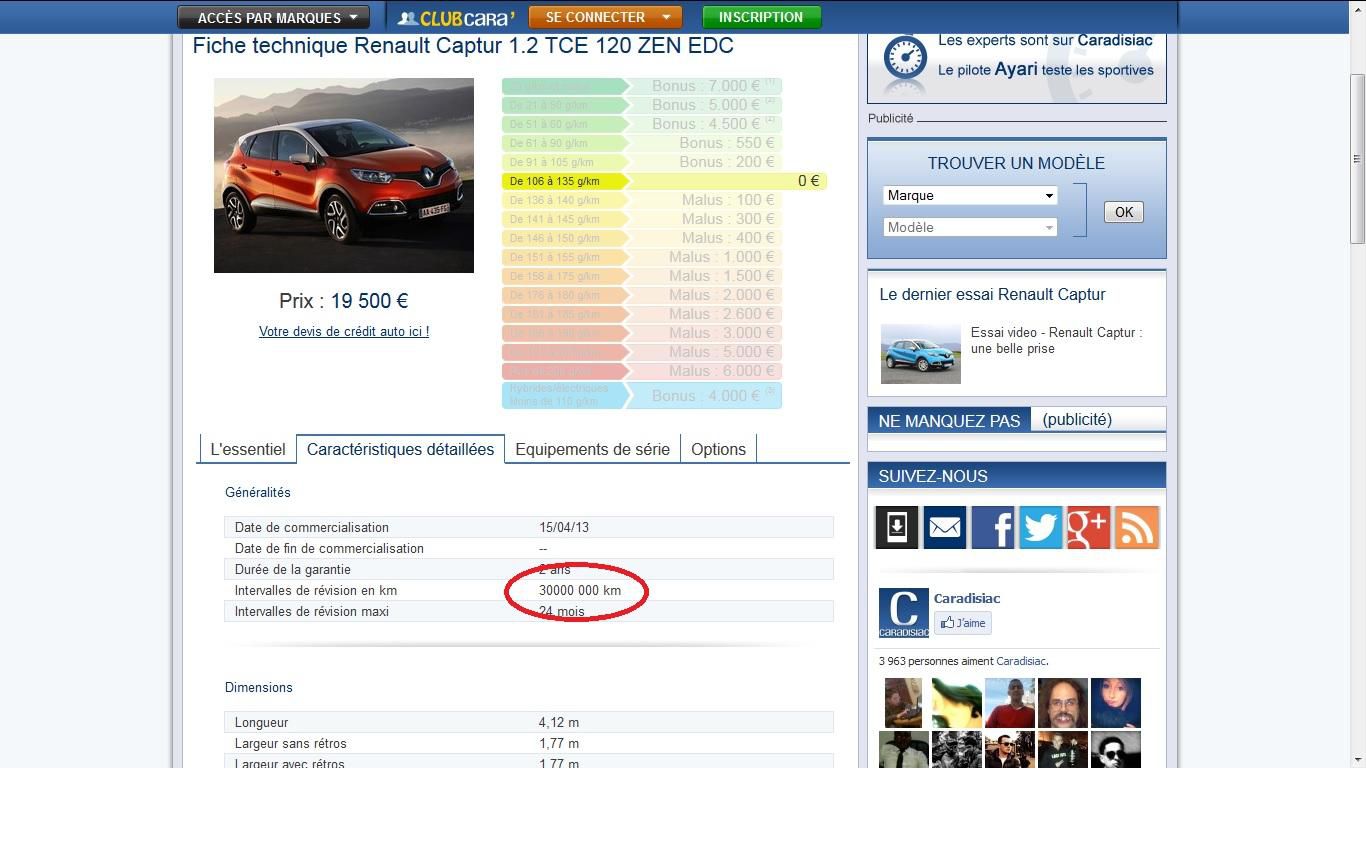The height and width of the screenshot is (855, 1366).
Task: Click the Le pilote Ayari teste les sportives text
Action: click(1046, 70)
